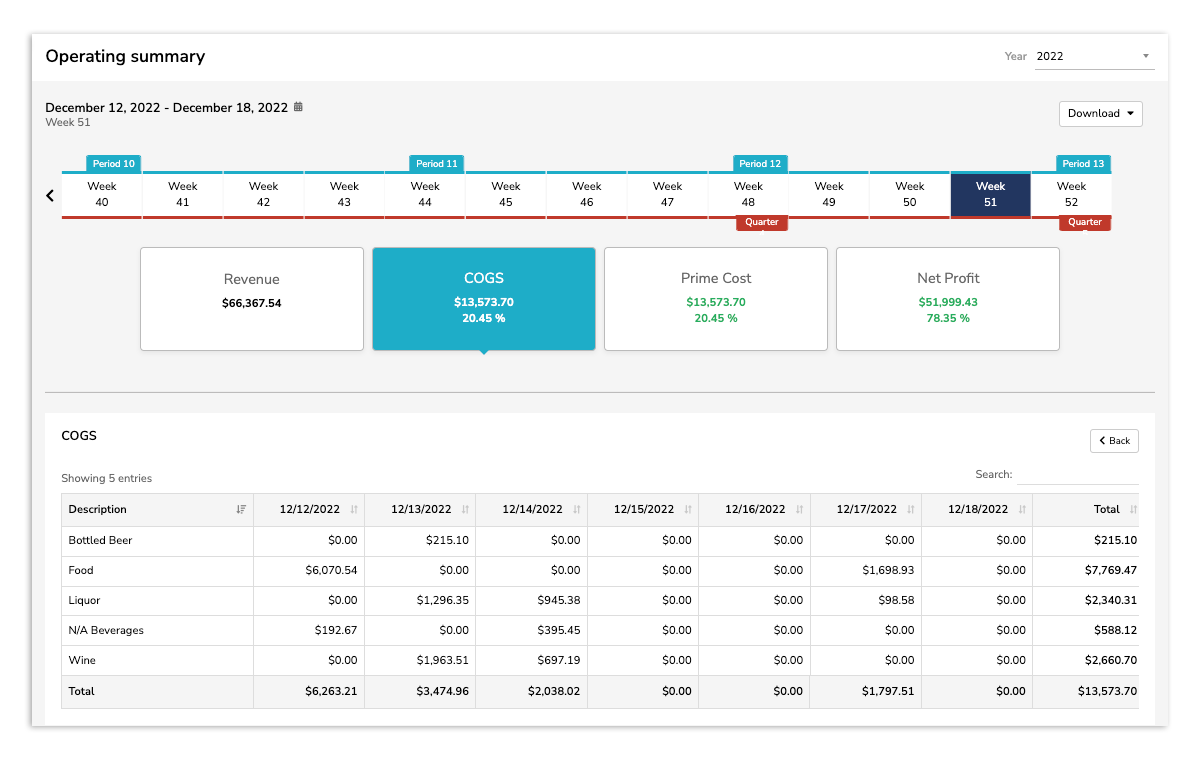
Task: Select the Week 40 tab
Action: click(101, 194)
